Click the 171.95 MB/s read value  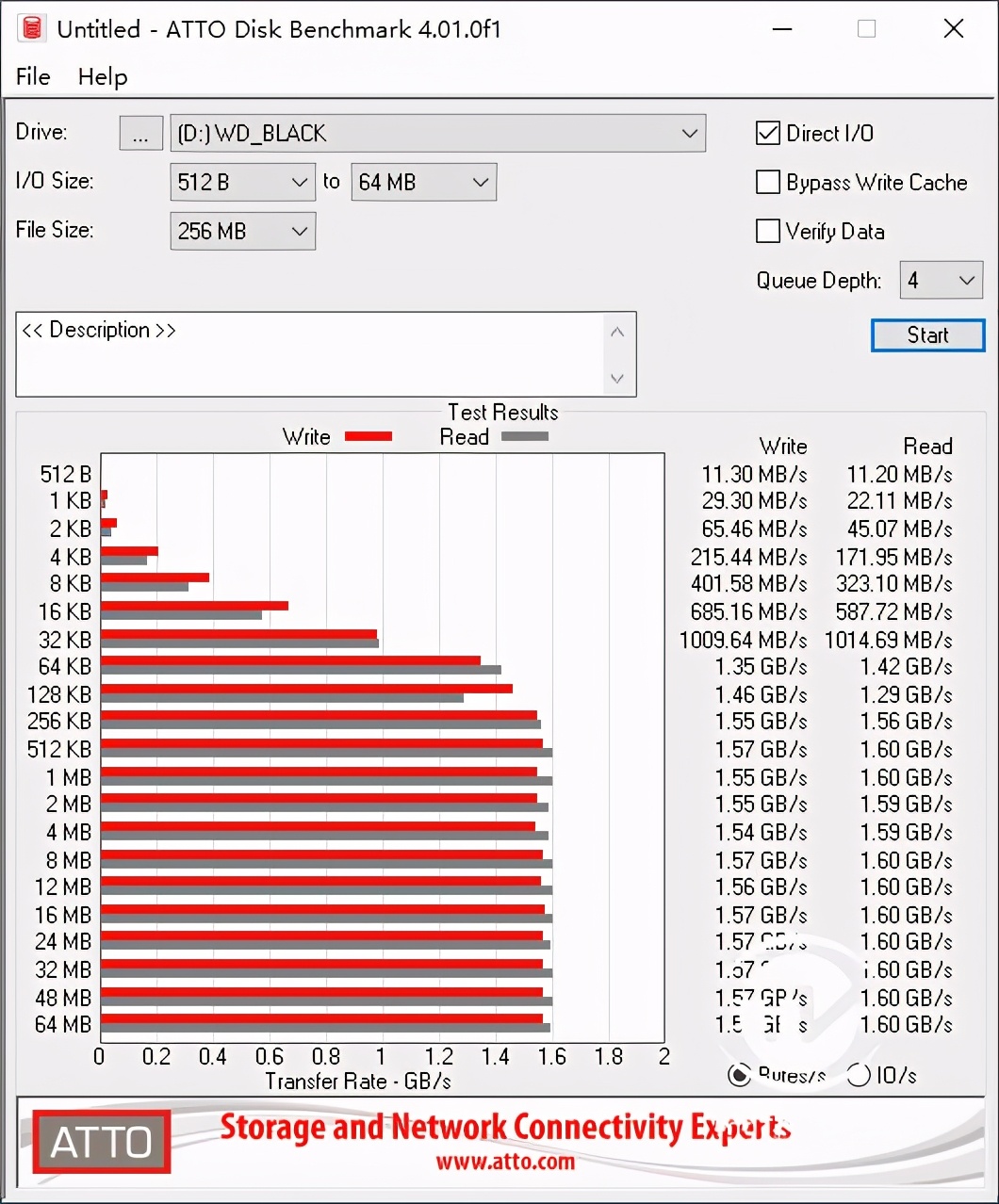point(893,557)
